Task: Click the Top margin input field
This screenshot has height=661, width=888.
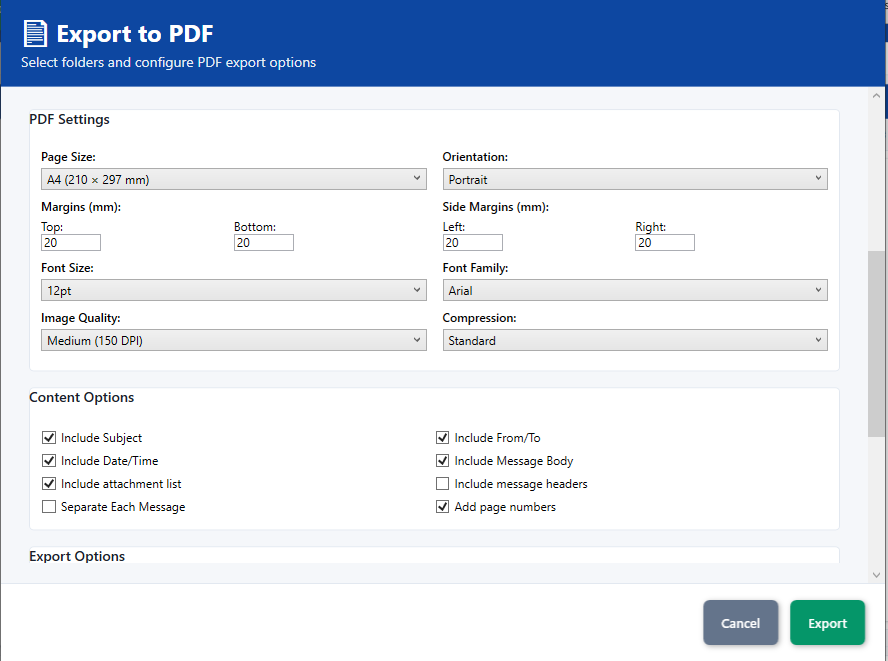Action: coord(71,242)
